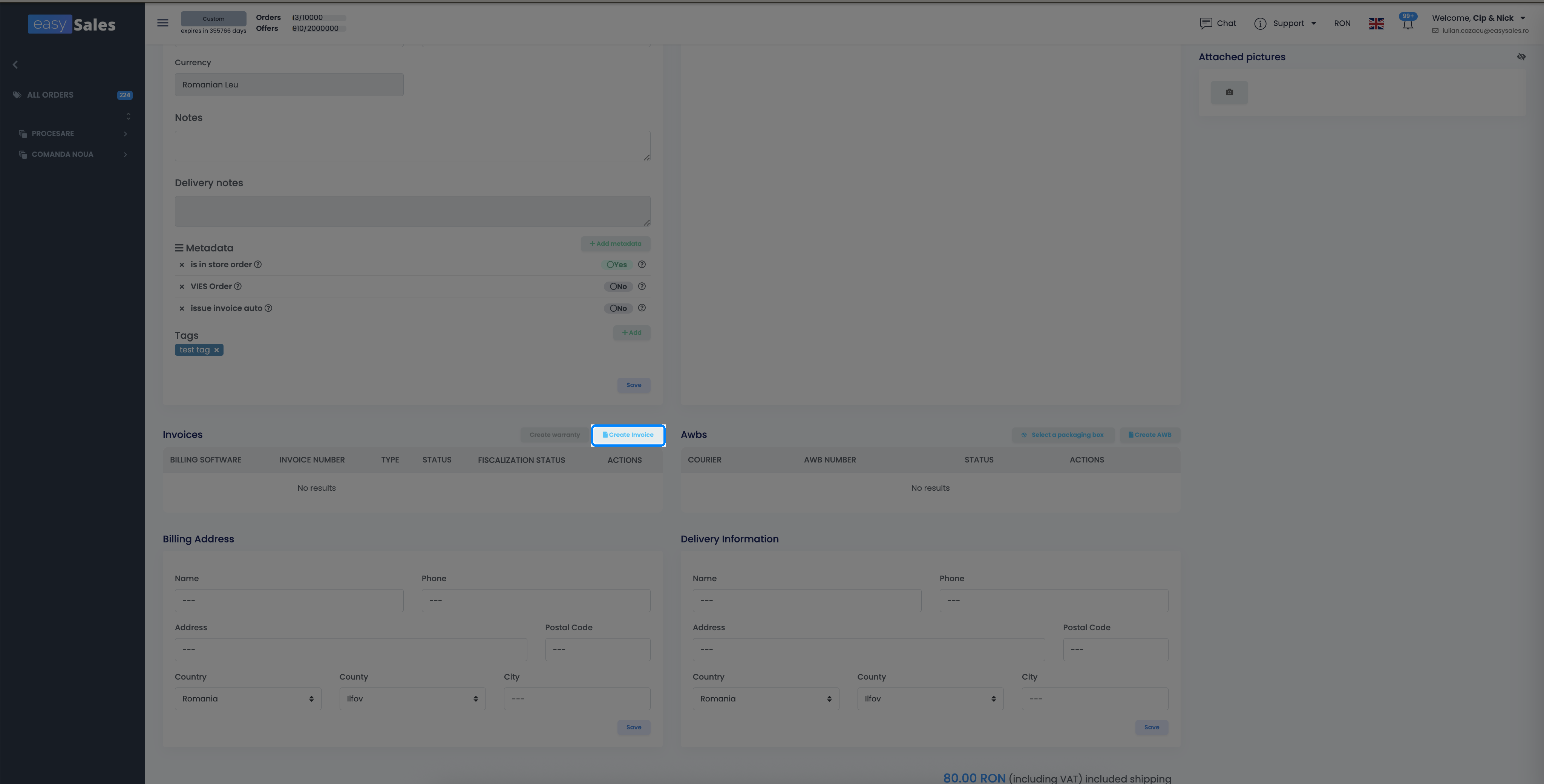Click the Add metadata button
This screenshot has height=784, width=1544.
coord(616,244)
